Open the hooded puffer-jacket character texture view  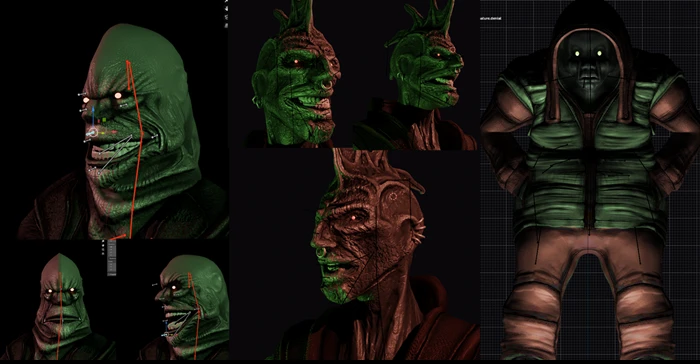click(x=590, y=180)
